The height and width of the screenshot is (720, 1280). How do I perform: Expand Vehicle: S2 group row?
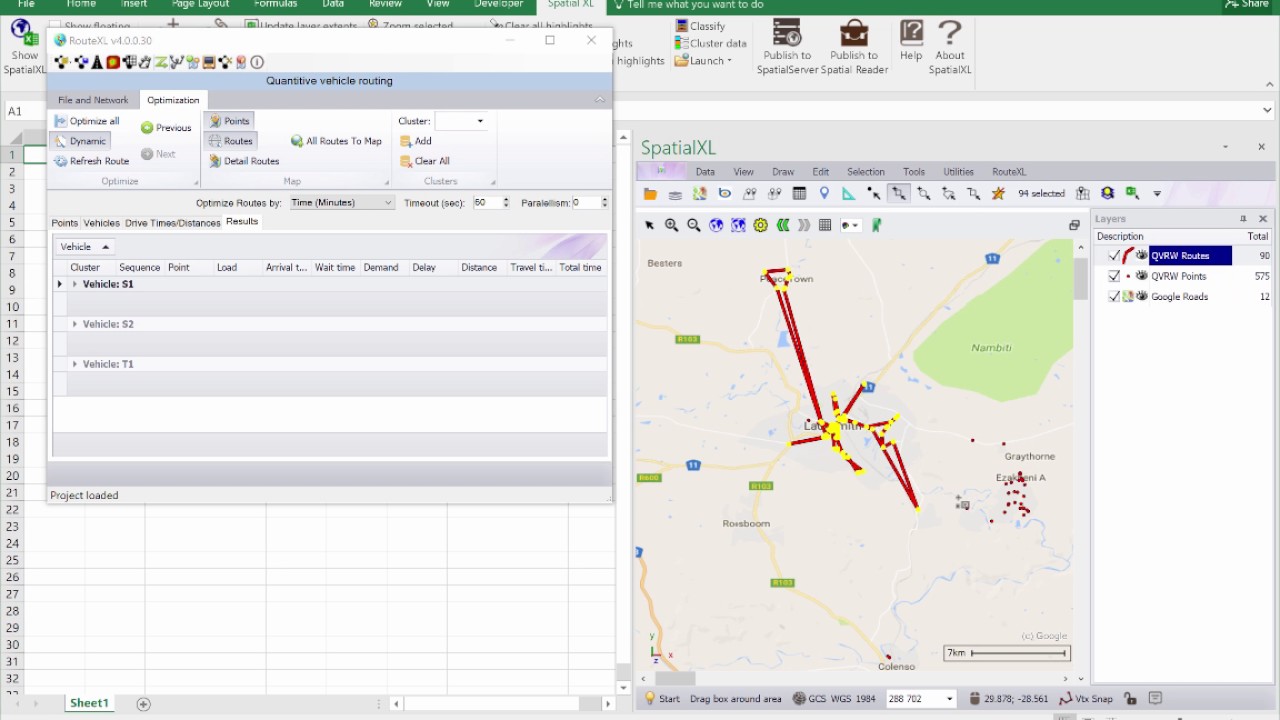[75, 324]
